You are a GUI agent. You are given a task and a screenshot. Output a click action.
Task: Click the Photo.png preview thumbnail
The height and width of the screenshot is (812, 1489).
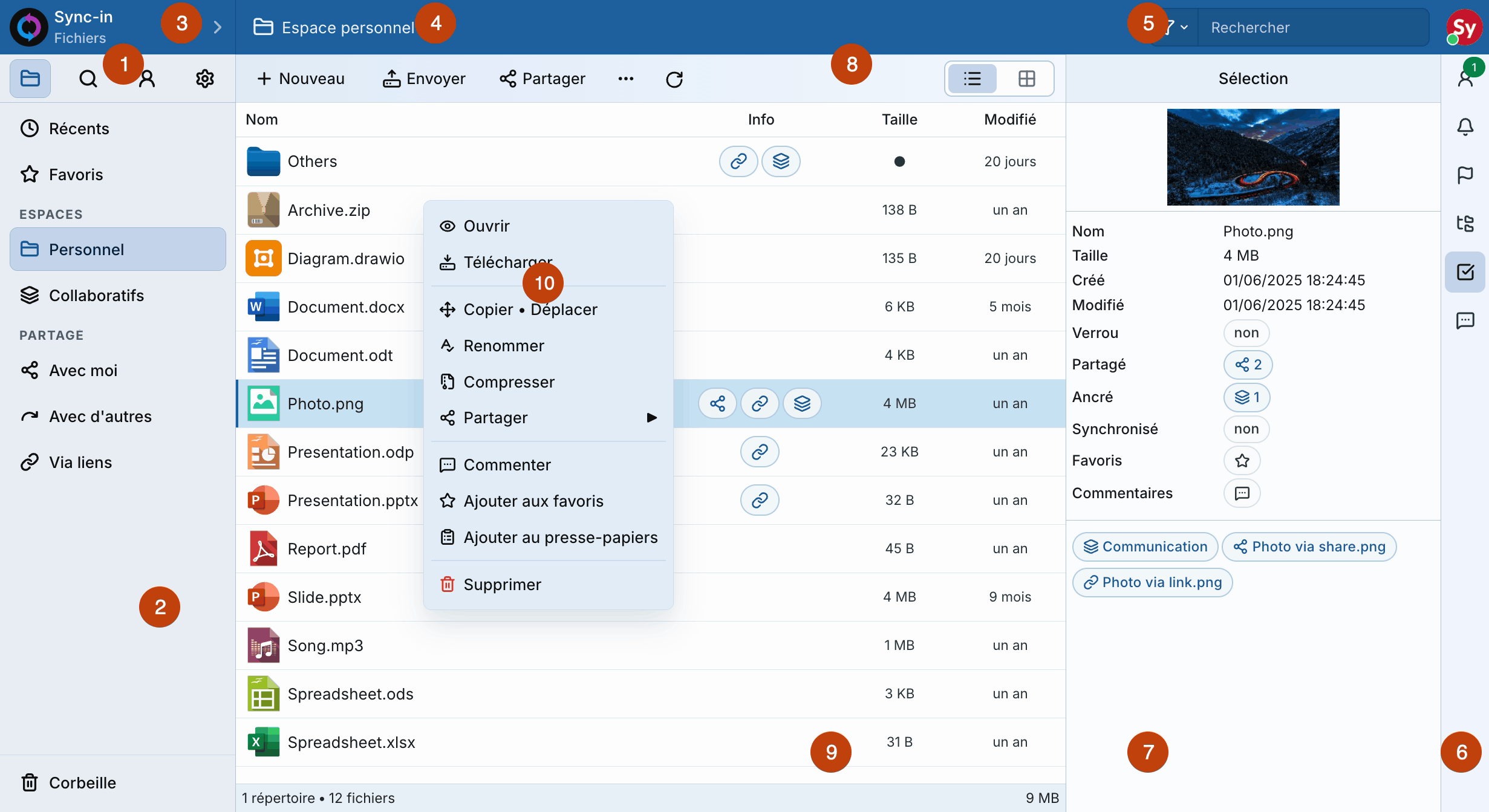[x=1253, y=157]
